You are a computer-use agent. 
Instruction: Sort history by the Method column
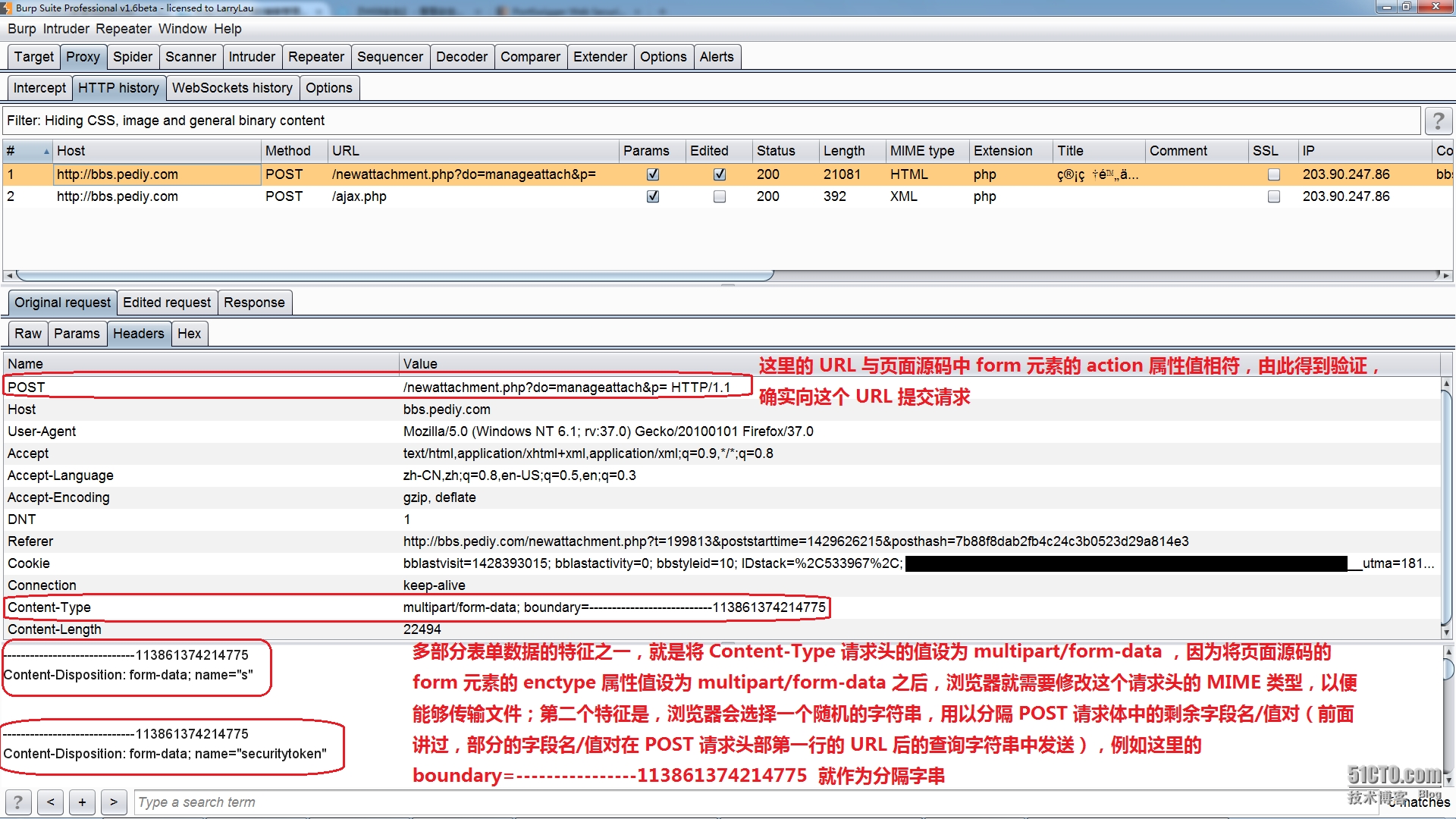294,151
